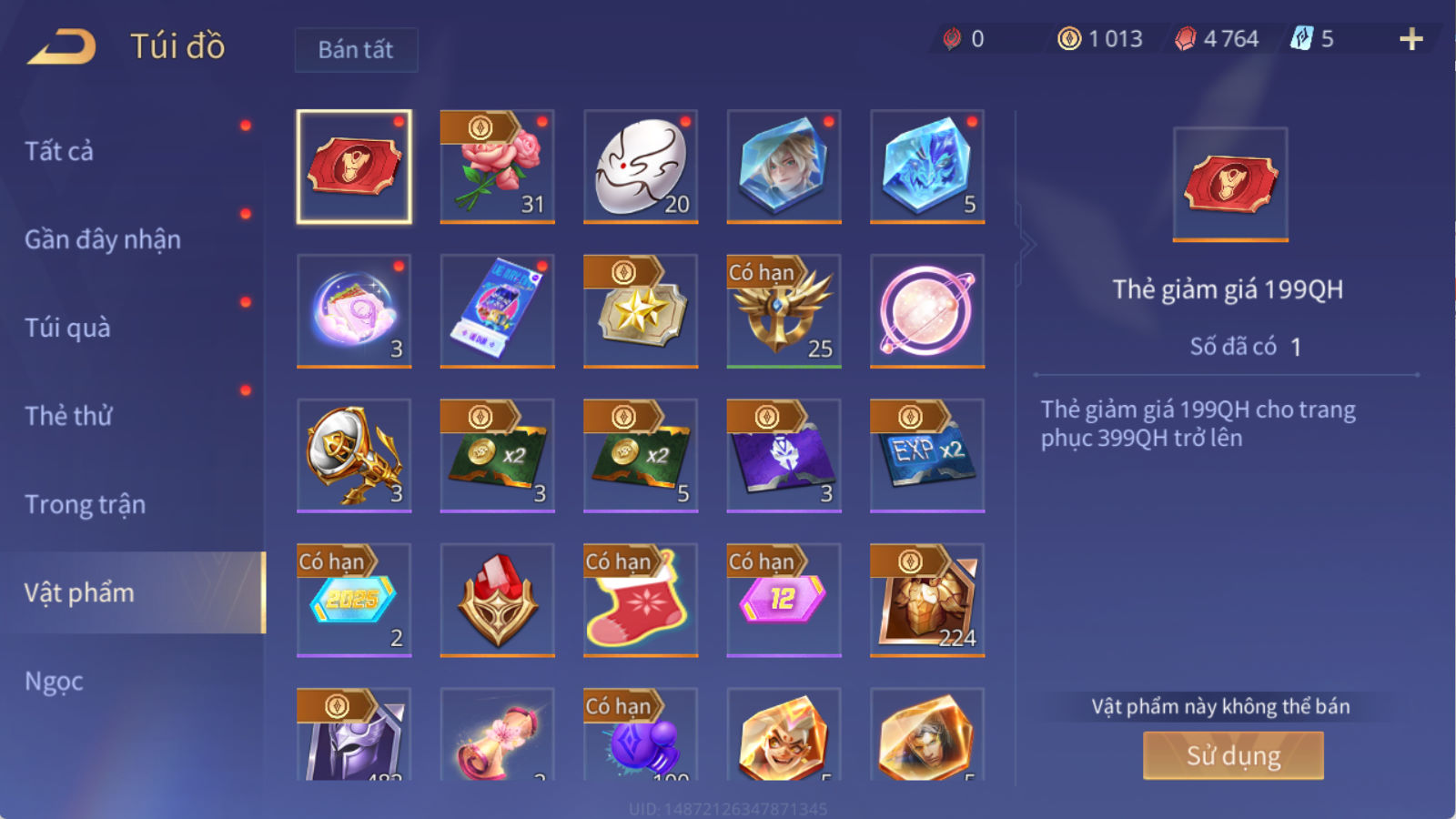The height and width of the screenshot is (819, 1456).
Task: Select the red gem shield item
Action: tap(497, 600)
